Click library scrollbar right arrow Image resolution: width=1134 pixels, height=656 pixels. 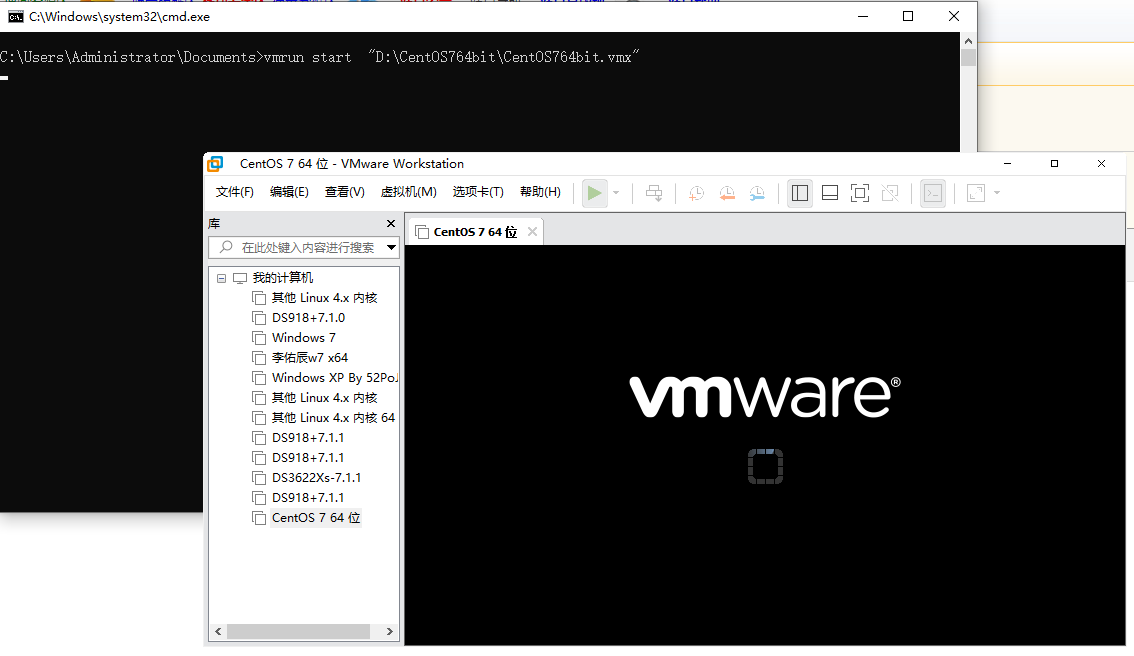pyautogui.click(x=390, y=631)
